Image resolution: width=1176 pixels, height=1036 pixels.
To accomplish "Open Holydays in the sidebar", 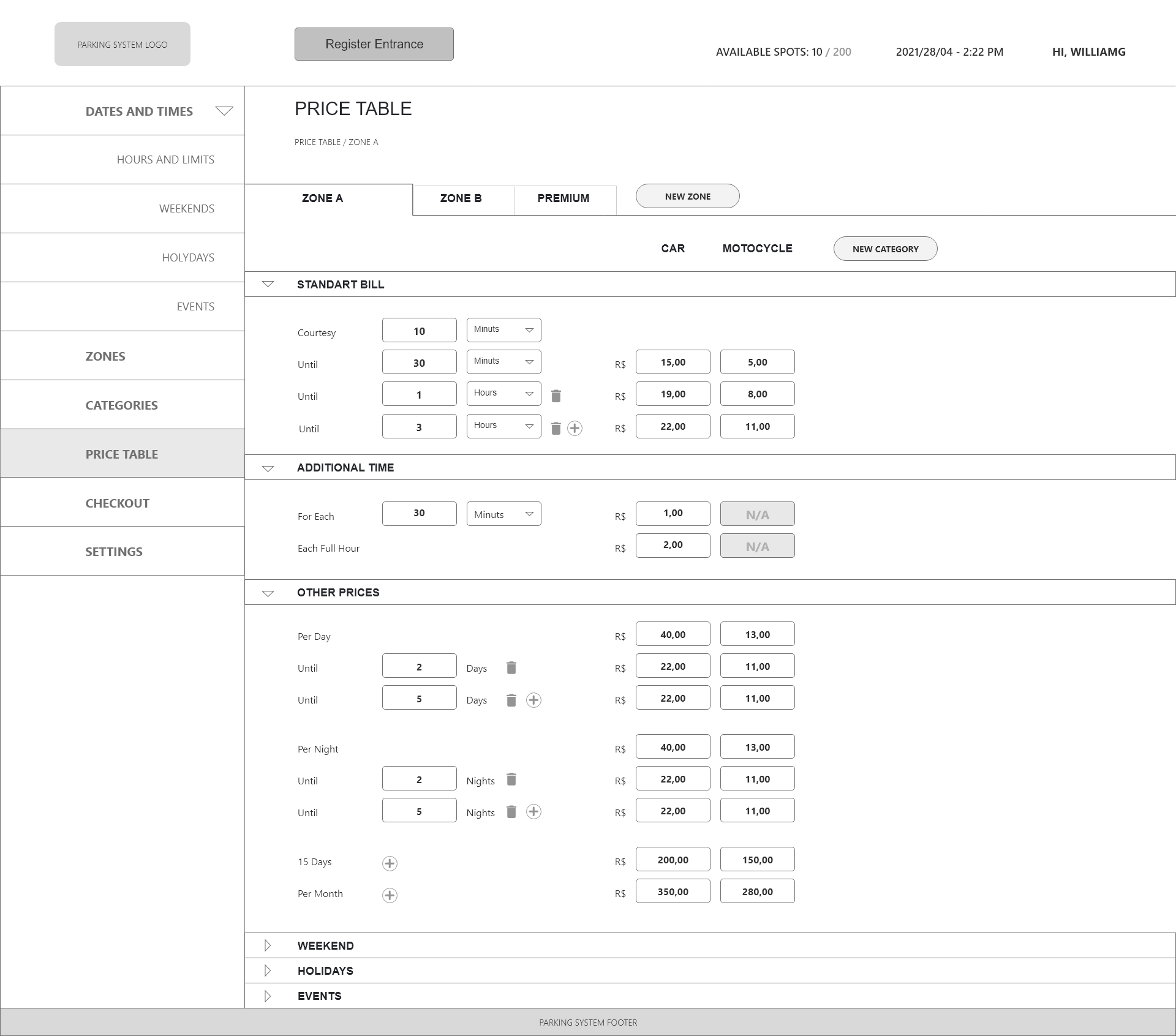I will click(x=123, y=257).
